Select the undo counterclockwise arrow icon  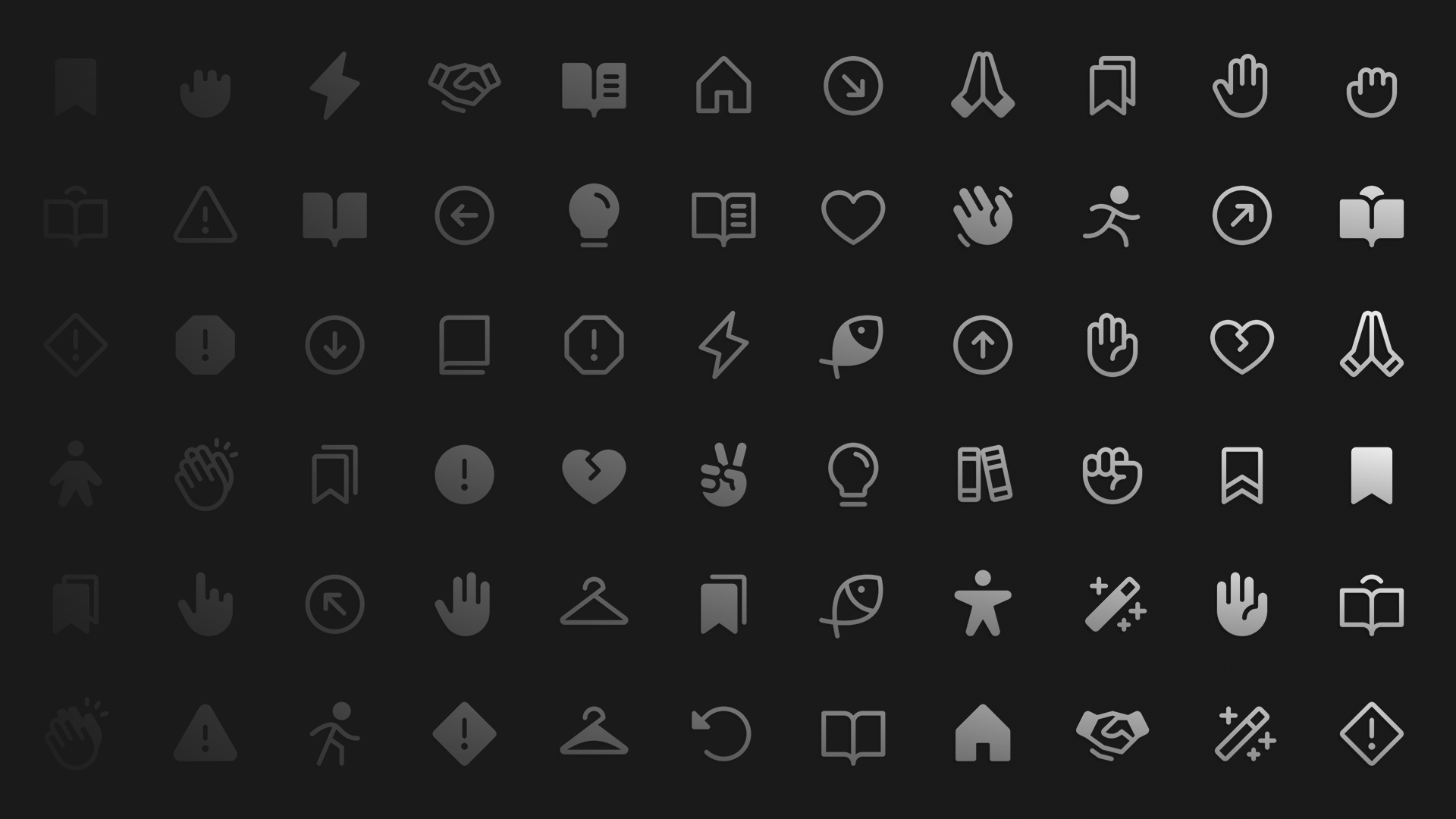click(722, 733)
